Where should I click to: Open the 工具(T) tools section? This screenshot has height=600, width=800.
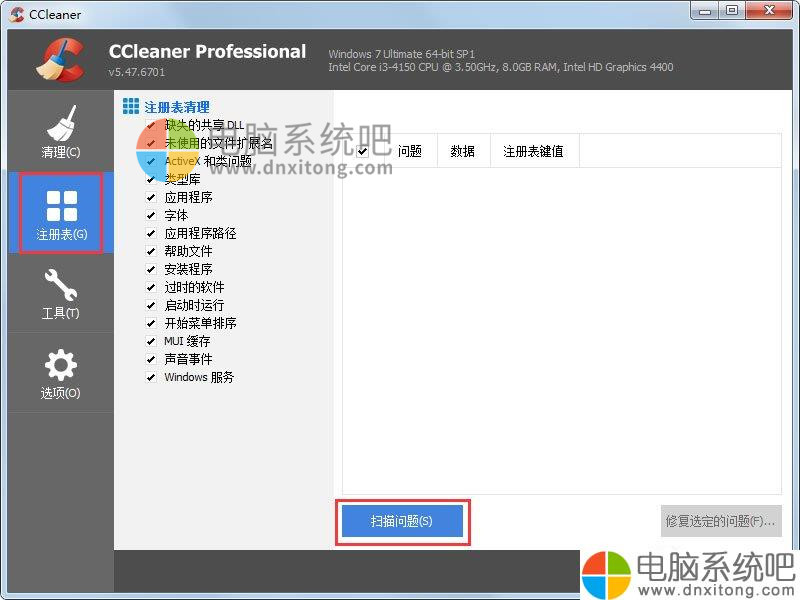[61, 294]
